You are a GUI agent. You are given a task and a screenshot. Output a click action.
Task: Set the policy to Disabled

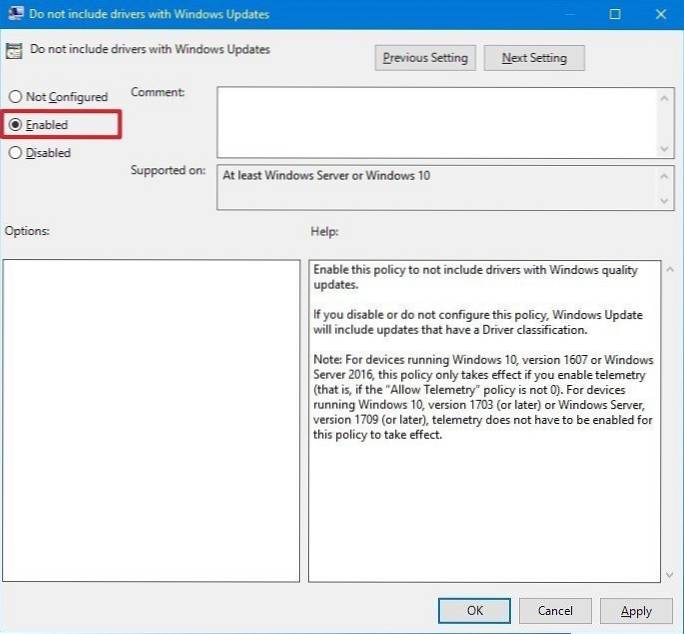[15, 153]
